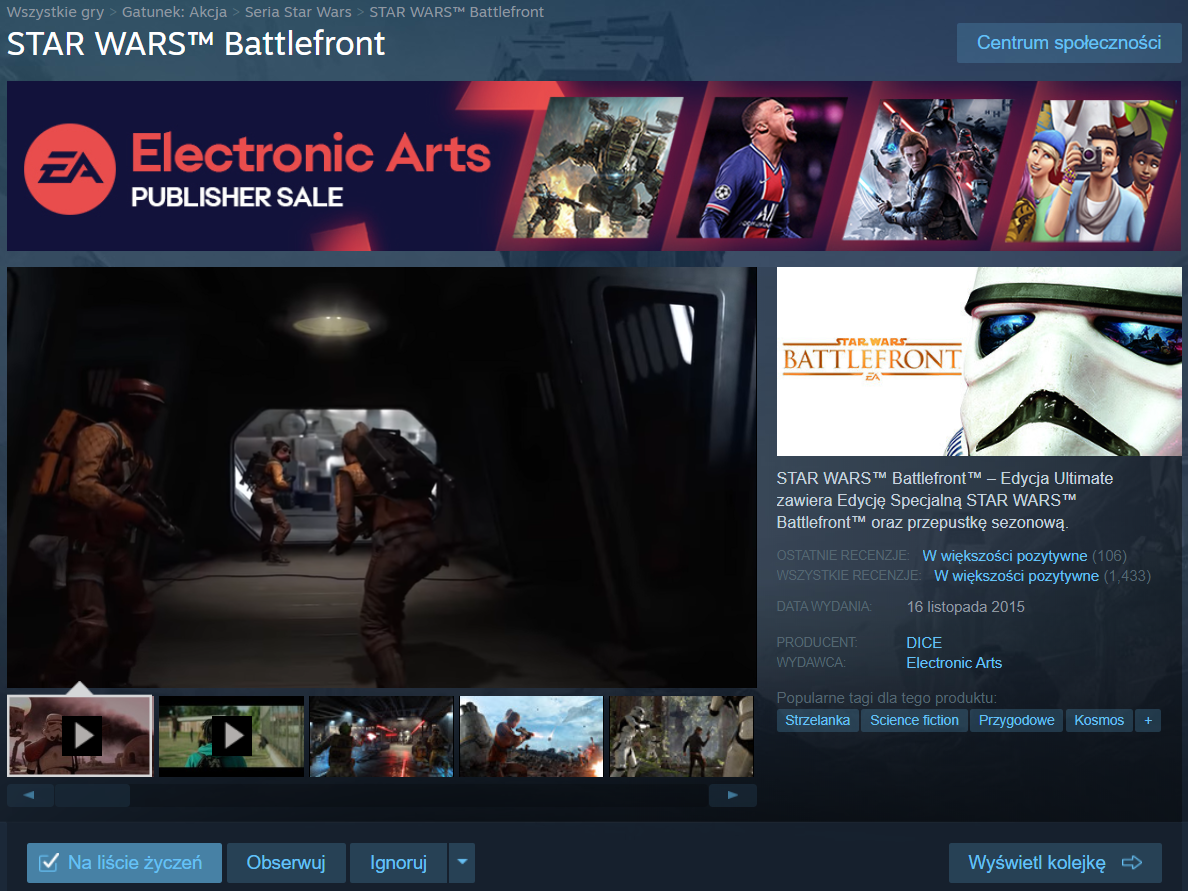The image size is (1188, 891).
Task: Click the right arrow of thumbnail strip
Action: 733,795
